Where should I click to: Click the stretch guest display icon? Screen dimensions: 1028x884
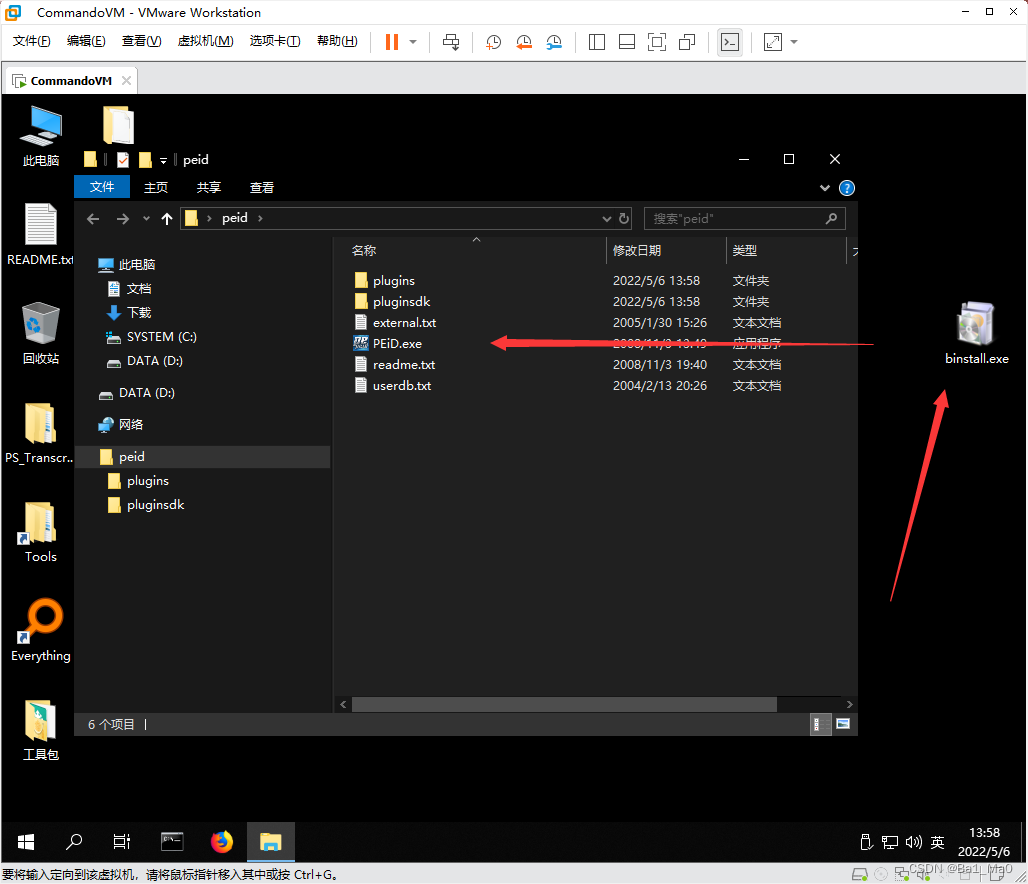point(773,42)
